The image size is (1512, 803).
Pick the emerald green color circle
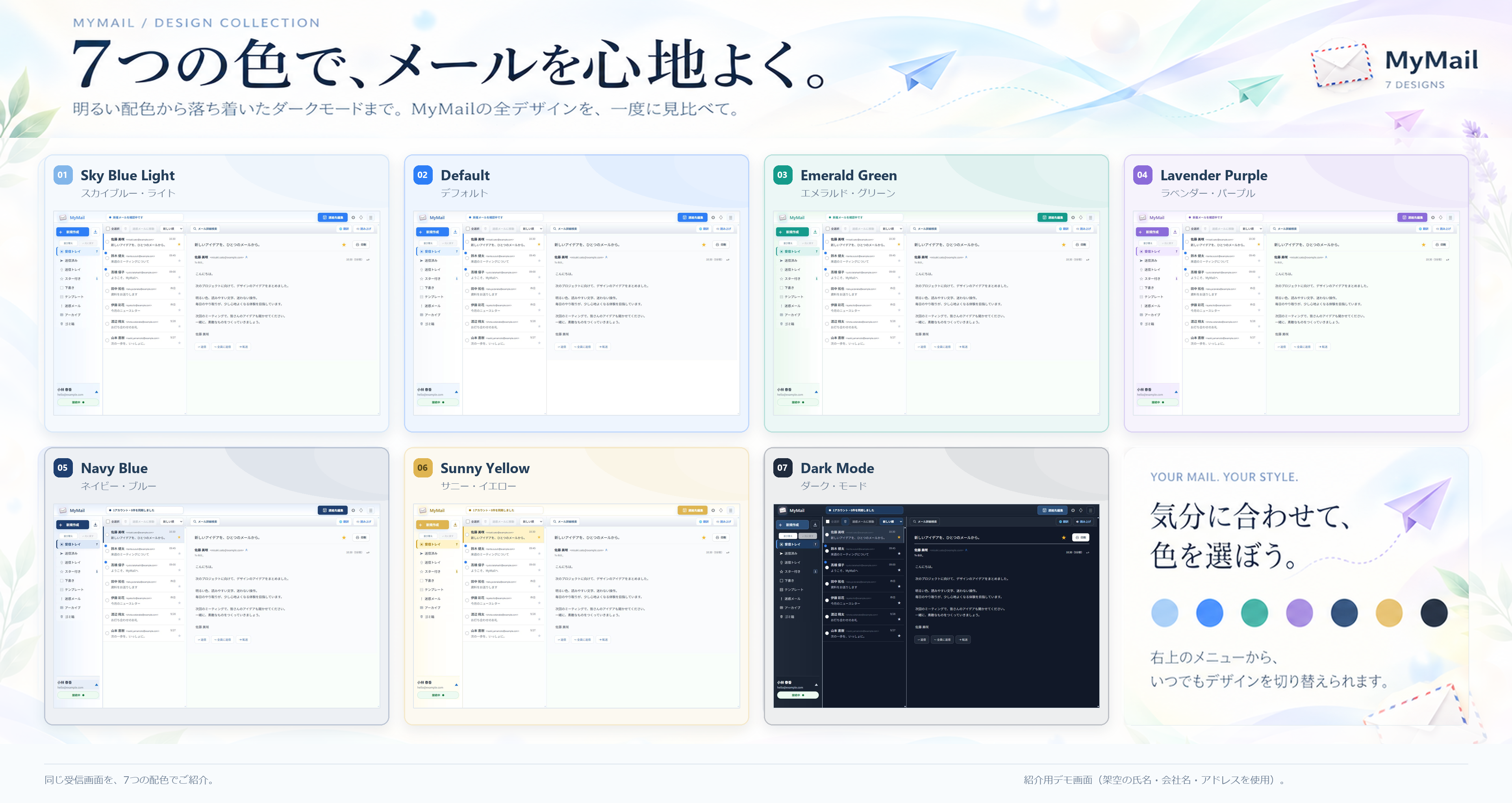tap(1254, 613)
